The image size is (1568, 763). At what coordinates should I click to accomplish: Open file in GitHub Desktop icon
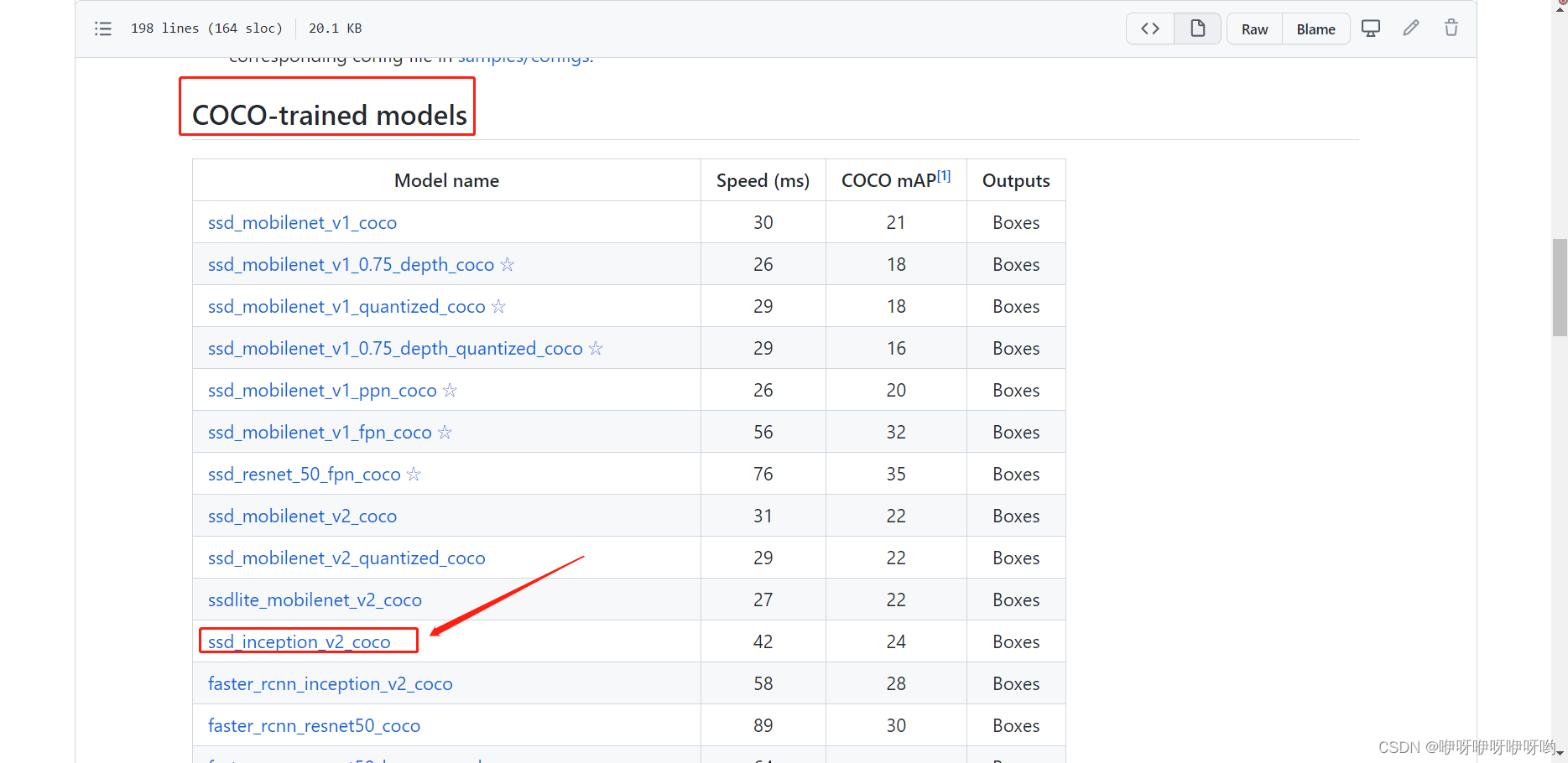[x=1371, y=29]
